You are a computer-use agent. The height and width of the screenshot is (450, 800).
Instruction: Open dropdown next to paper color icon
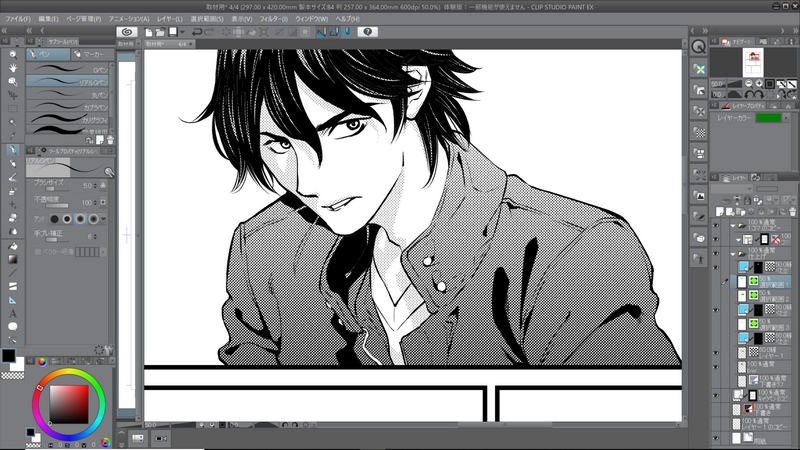182,32
